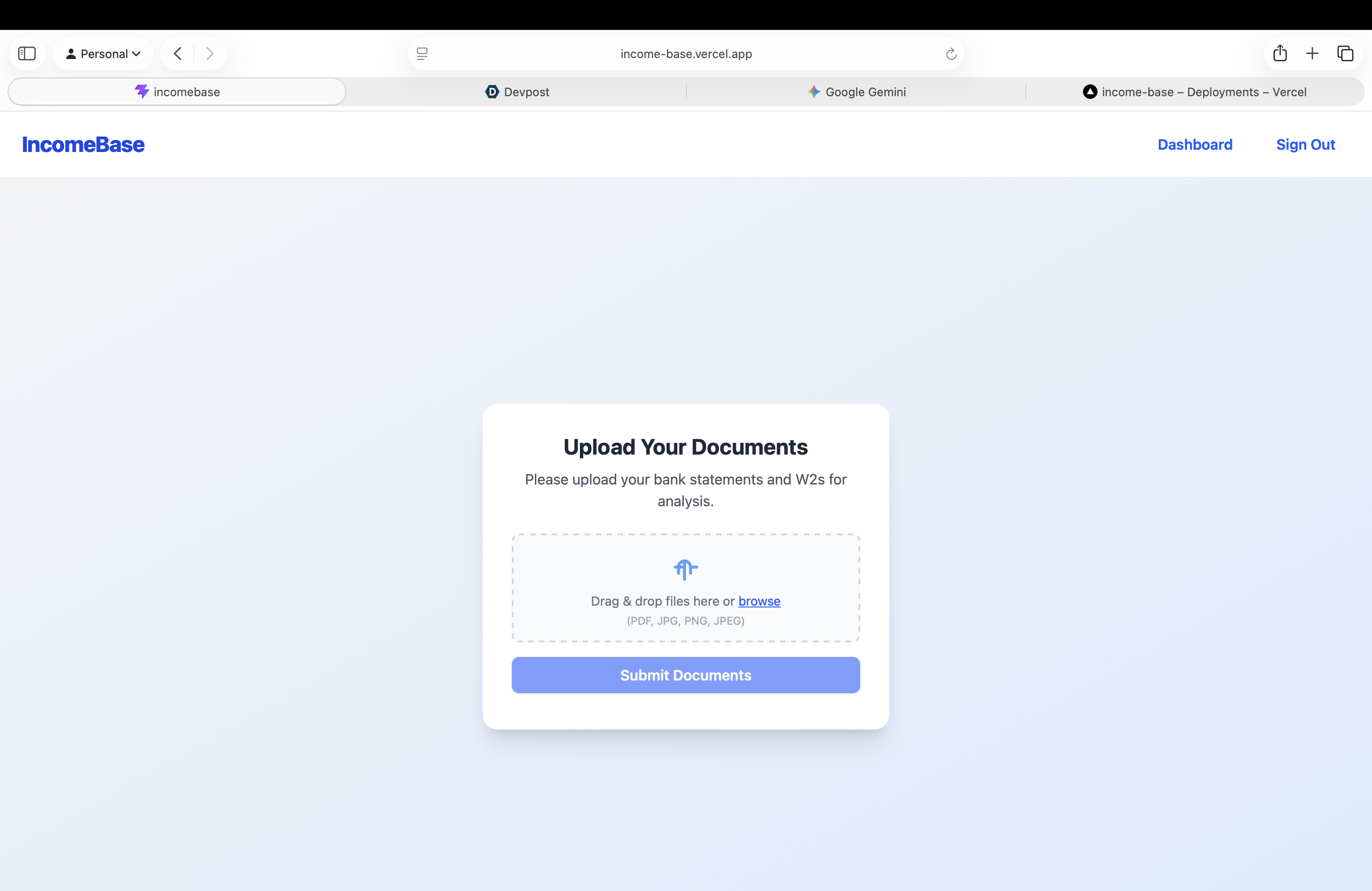Open a new tab with the plus icon
The height and width of the screenshot is (891, 1372).
[1312, 54]
